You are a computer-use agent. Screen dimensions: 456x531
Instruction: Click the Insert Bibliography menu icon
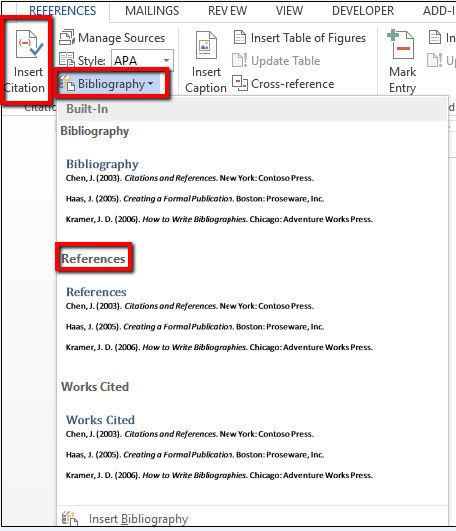(x=70, y=518)
